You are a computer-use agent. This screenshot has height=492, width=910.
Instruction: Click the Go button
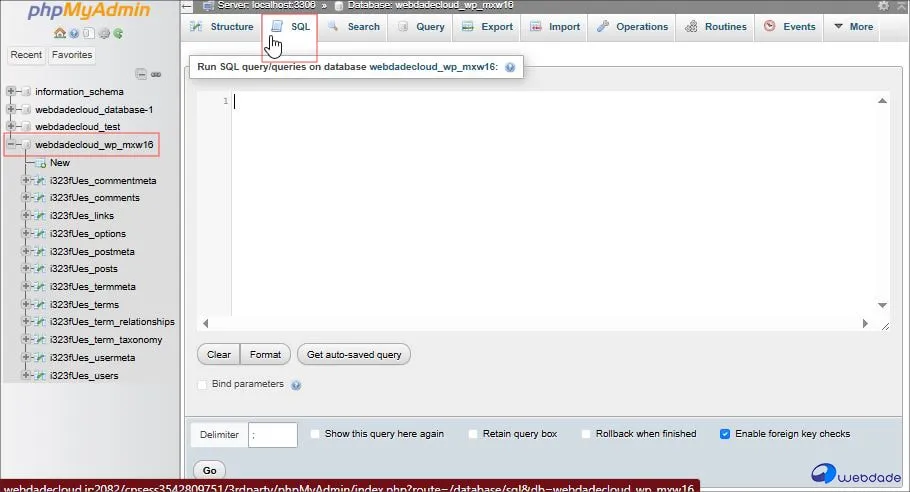tap(209, 470)
